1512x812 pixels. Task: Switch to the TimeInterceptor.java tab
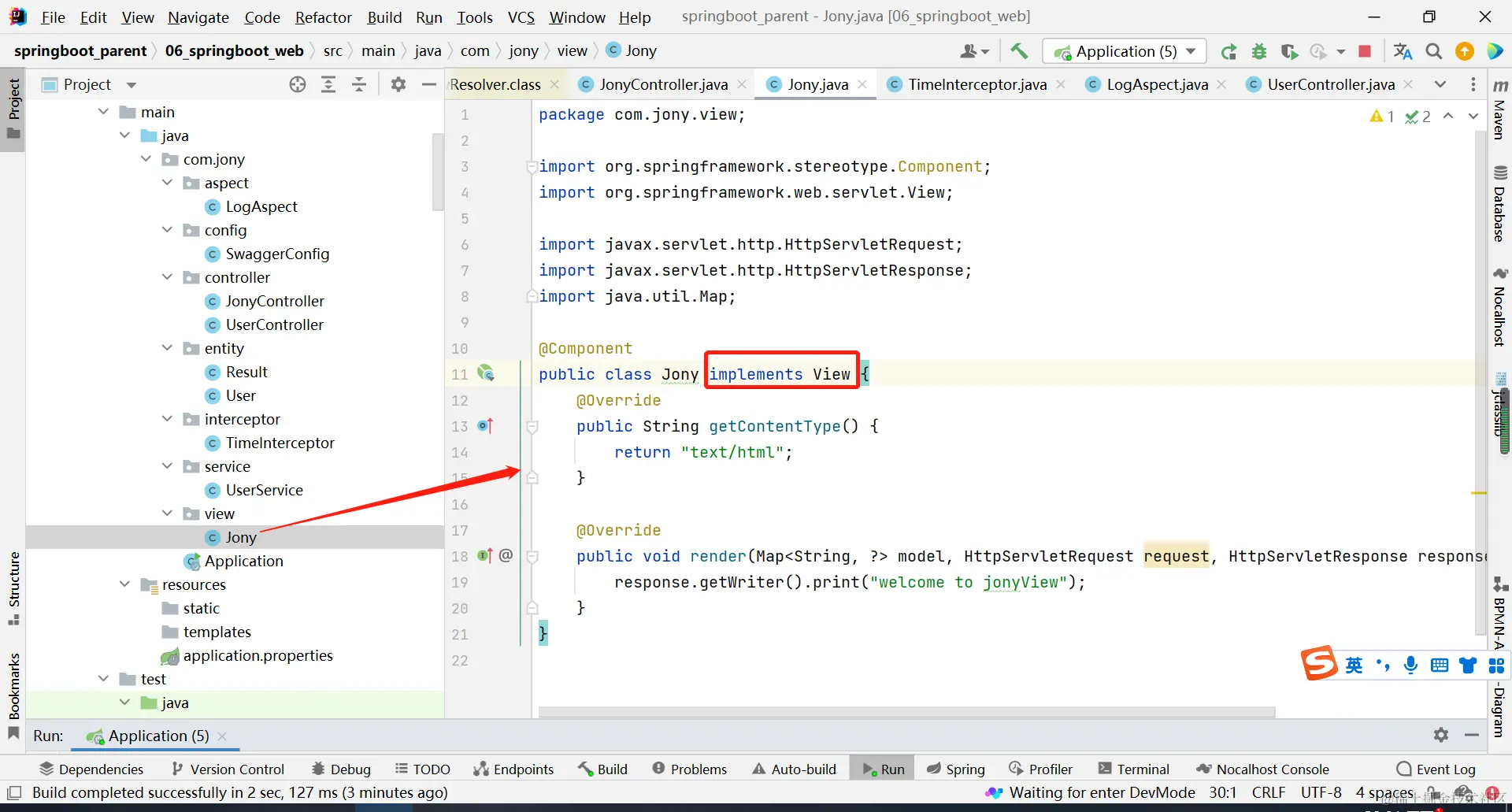[976, 84]
